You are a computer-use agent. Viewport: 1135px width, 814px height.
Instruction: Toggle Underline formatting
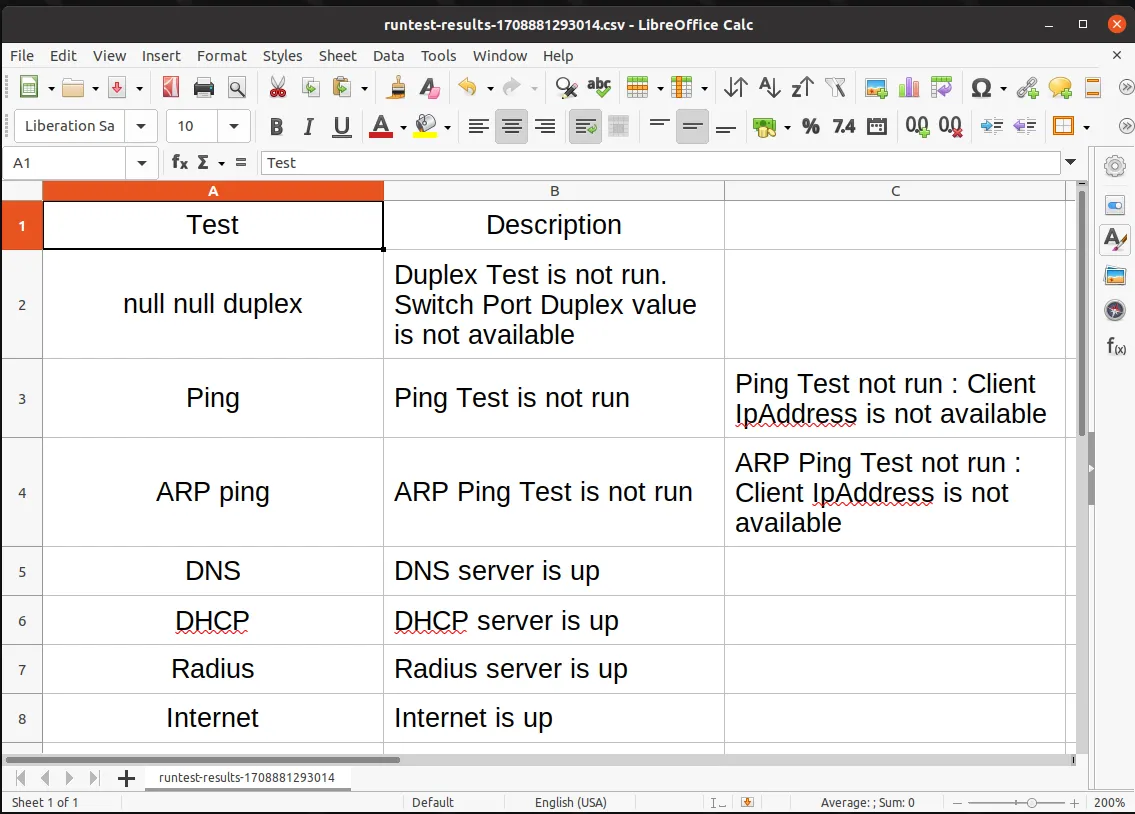[x=342, y=127]
